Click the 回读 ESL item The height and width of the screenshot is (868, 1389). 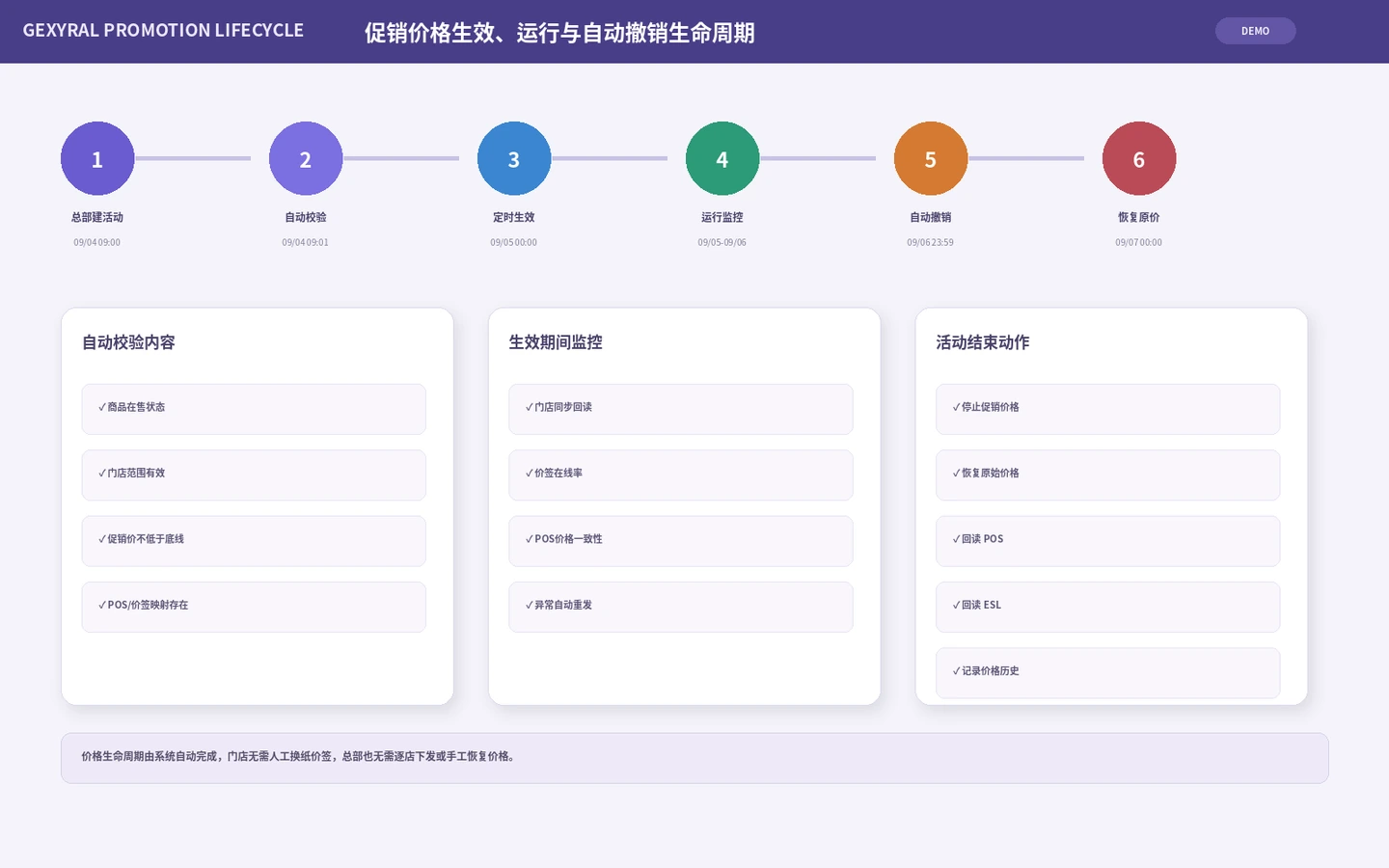pos(1108,607)
